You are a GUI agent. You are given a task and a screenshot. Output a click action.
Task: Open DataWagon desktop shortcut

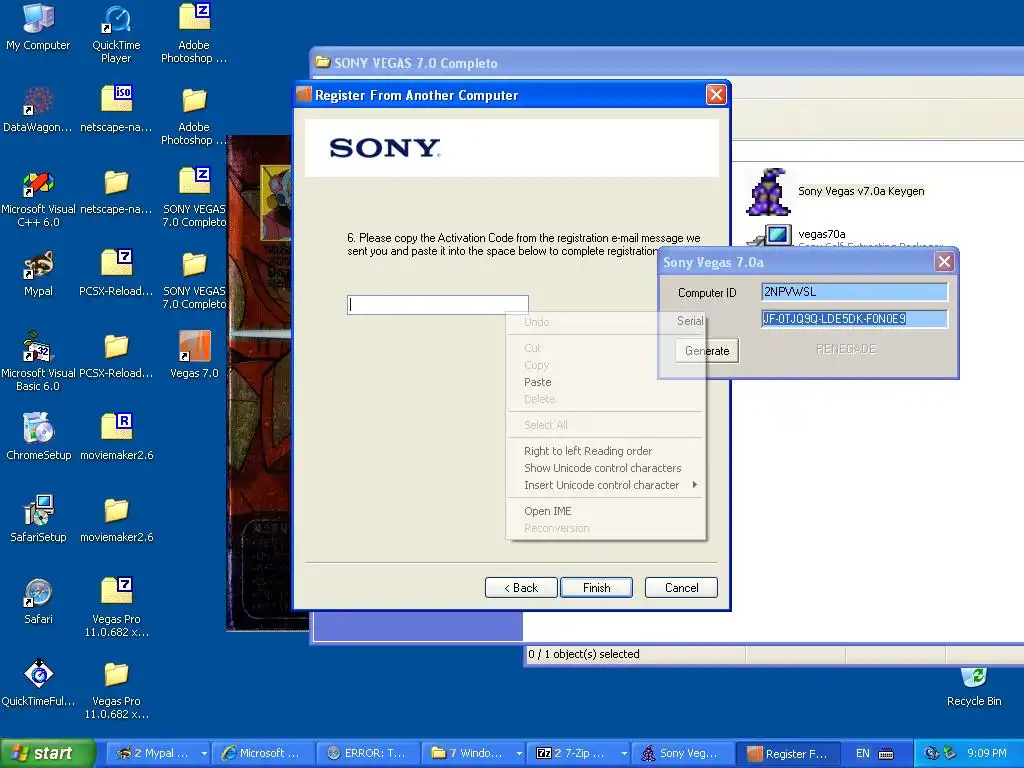(x=38, y=108)
